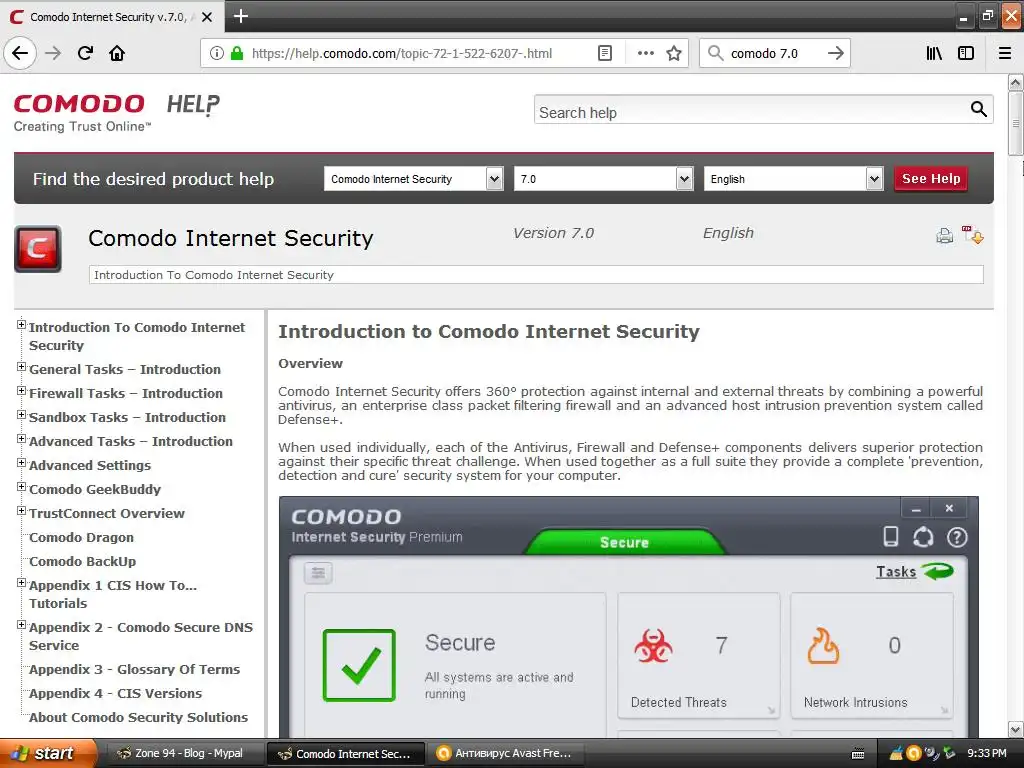Open page actions three-dot menu
Screen dimensions: 1024x768
pos(645,54)
